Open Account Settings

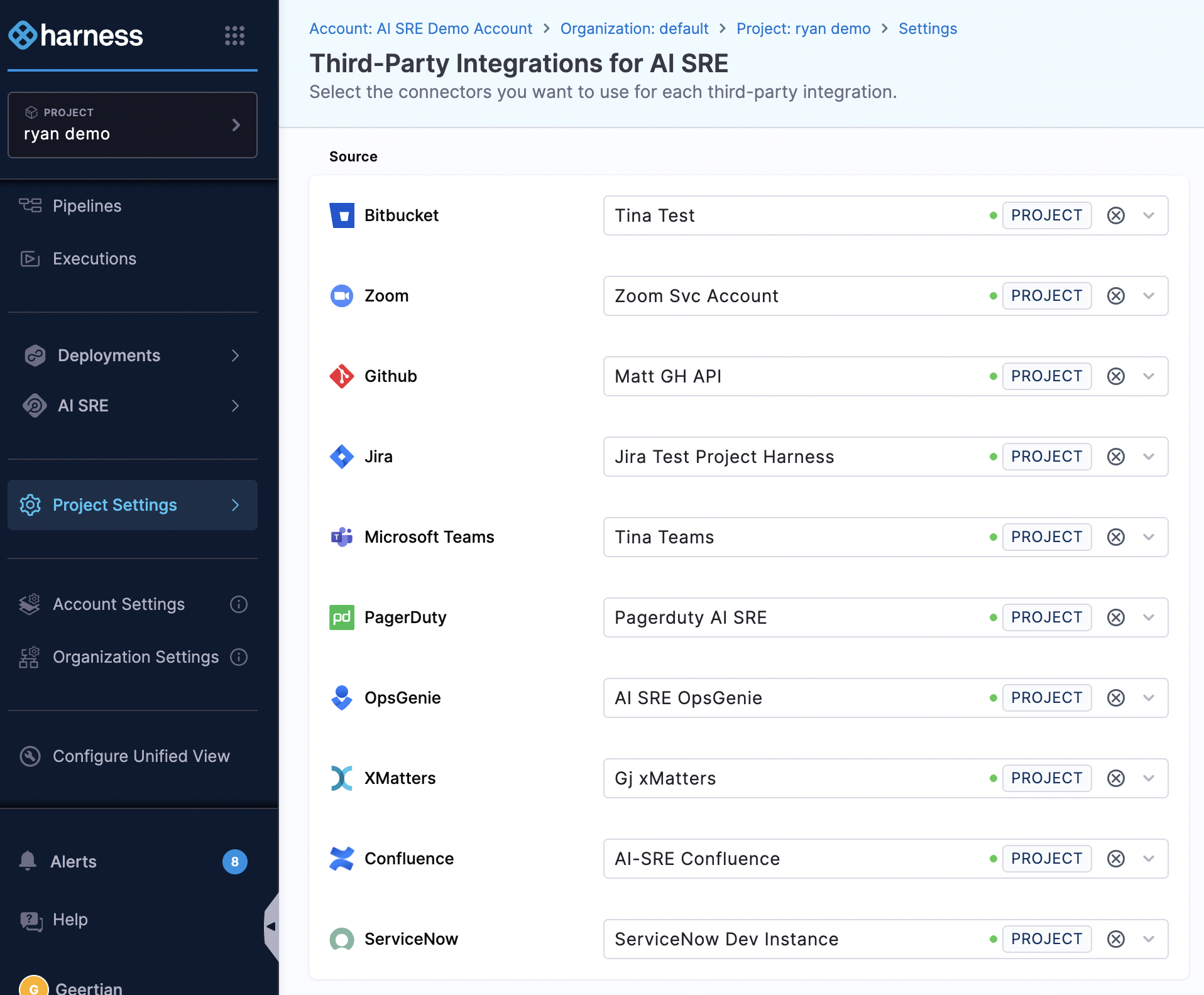click(x=119, y=604)
